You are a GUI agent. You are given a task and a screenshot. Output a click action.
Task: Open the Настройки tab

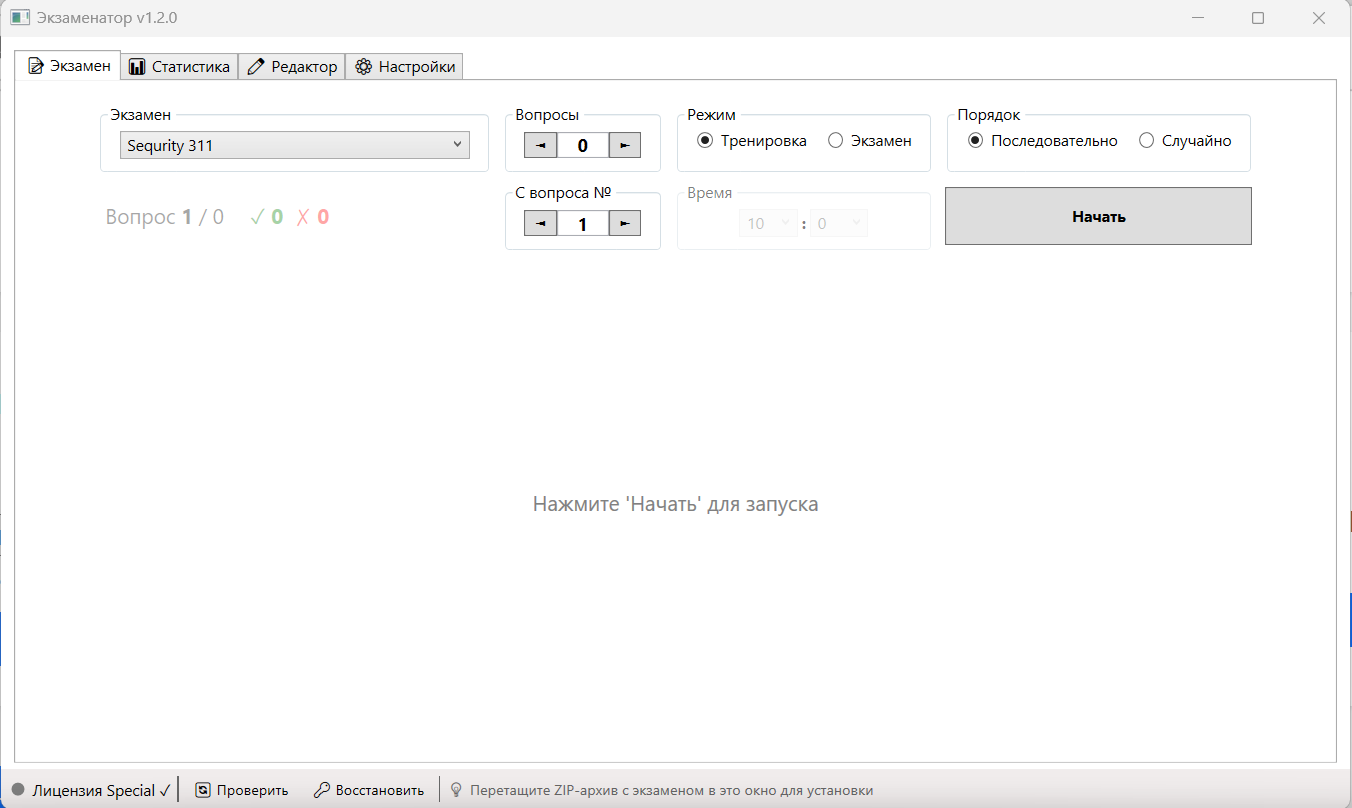(405, 67)
